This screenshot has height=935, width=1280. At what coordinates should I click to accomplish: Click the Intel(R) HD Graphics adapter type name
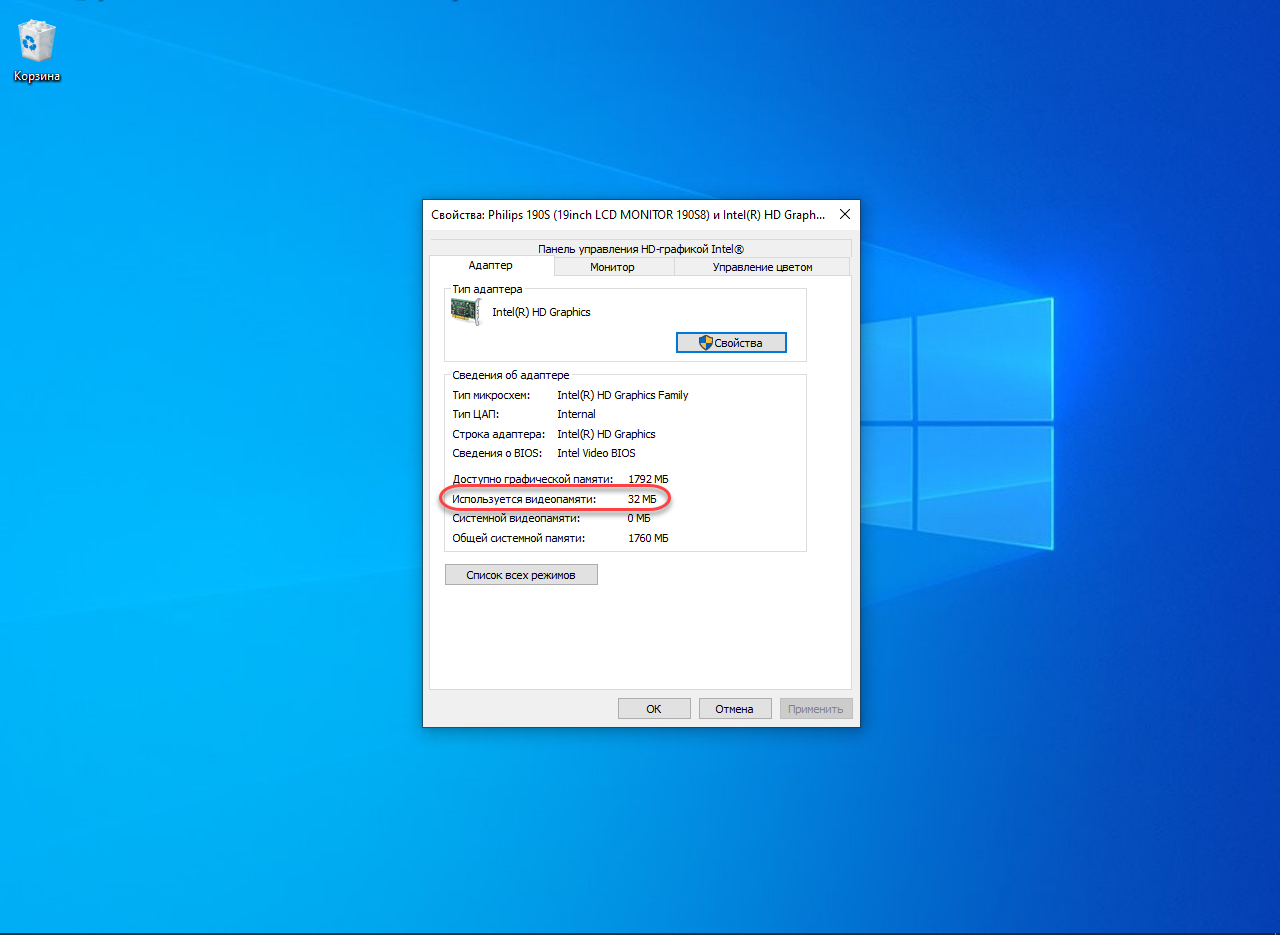tap(541, 312)
